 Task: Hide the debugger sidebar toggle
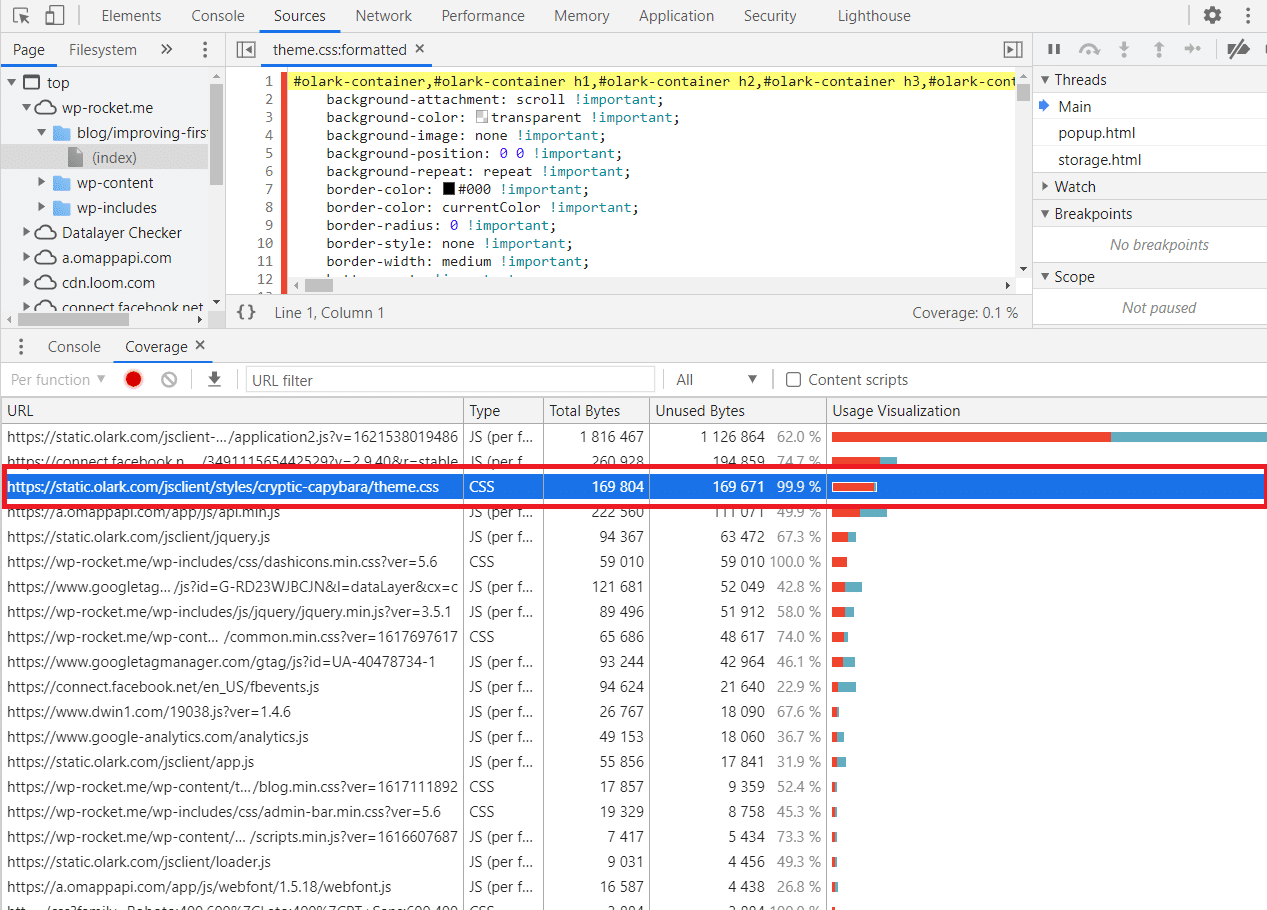1012,50
